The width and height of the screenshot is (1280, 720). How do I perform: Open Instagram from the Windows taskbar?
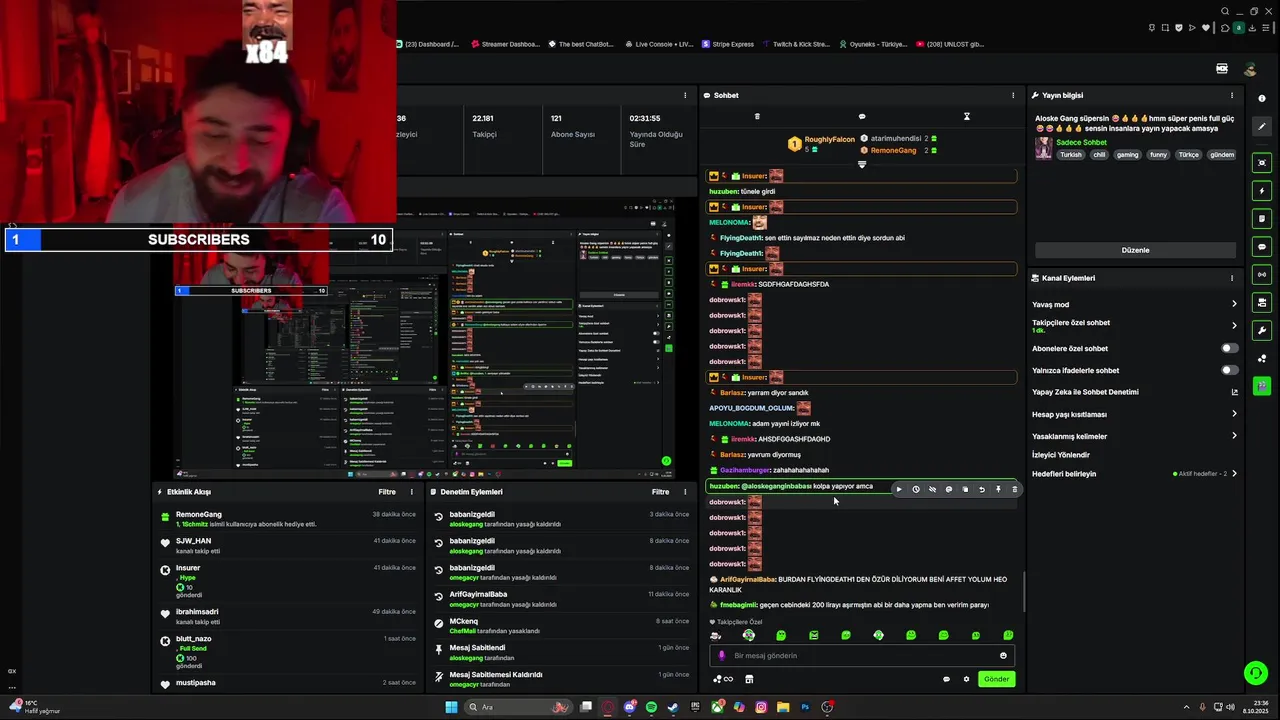click(761, 707)
